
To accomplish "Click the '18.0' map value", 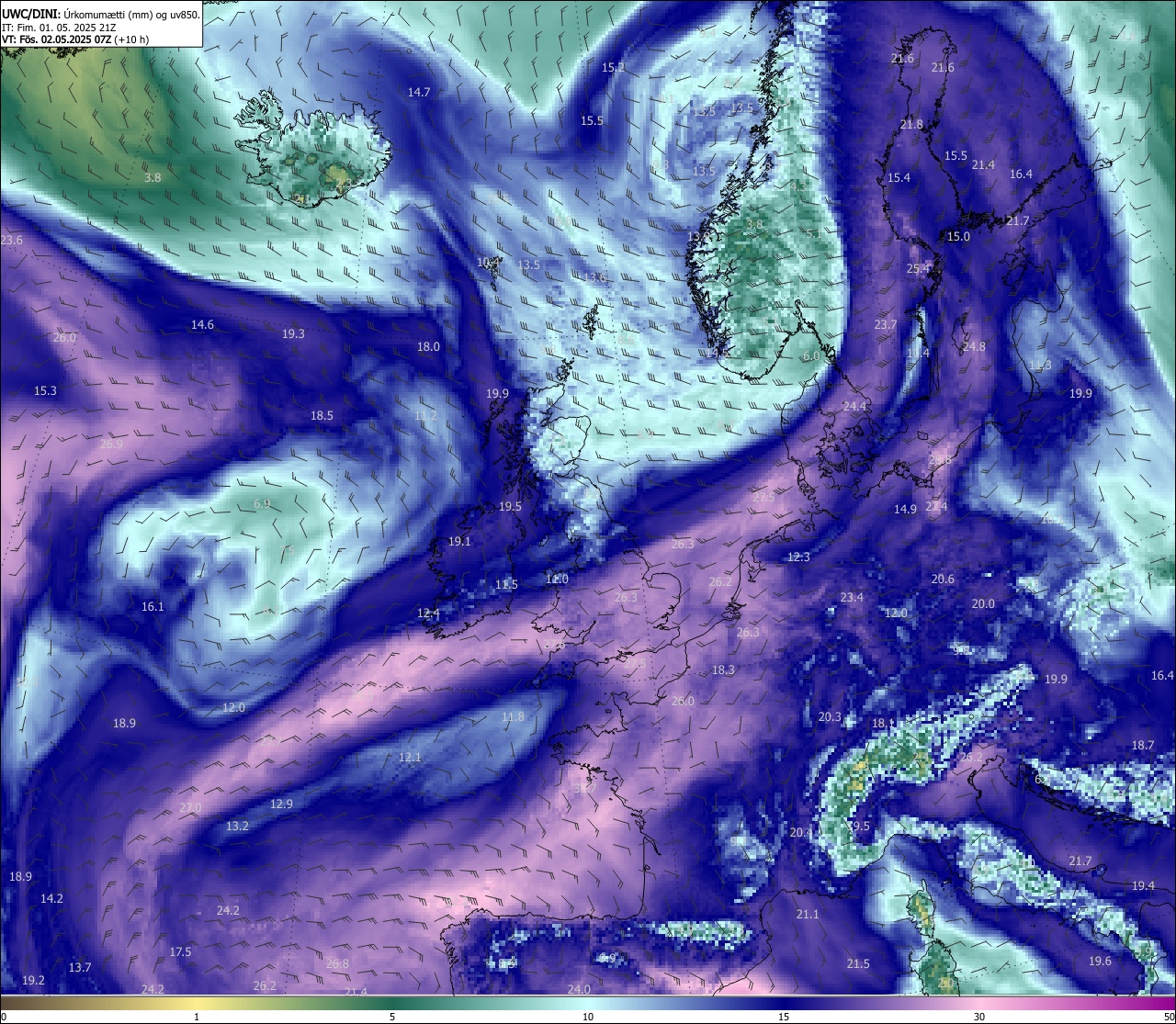I will pyautogui.click(x=428, y=347).
